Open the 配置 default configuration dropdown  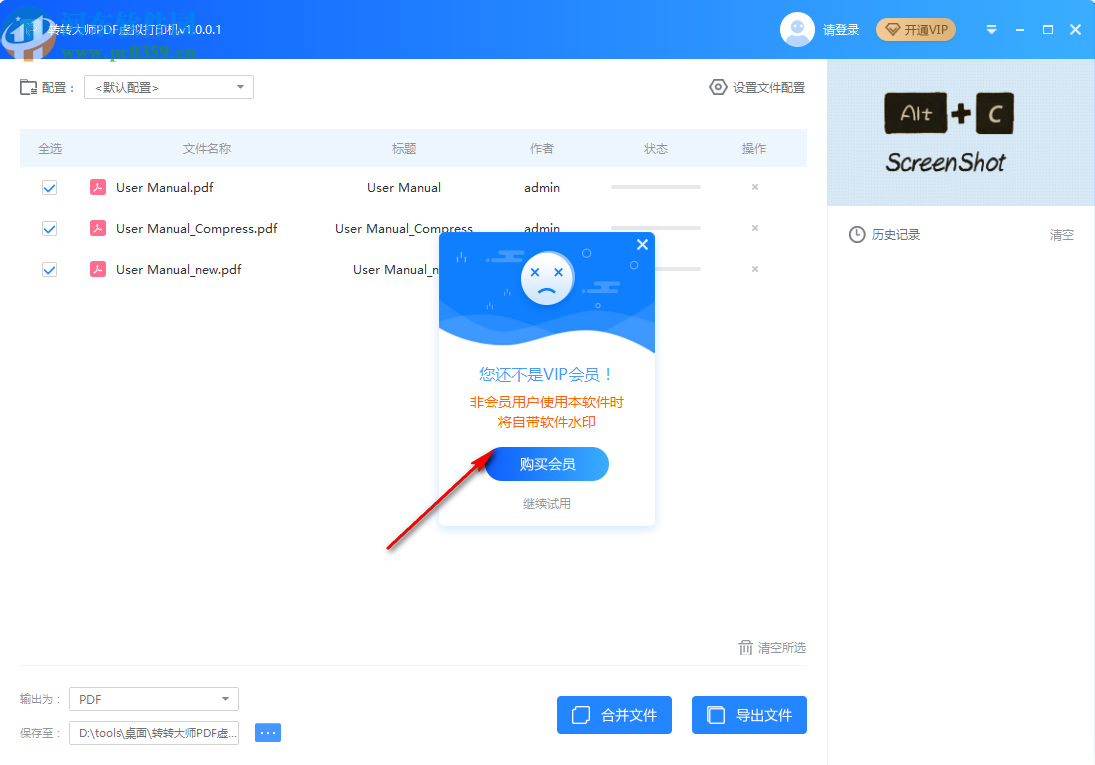[x=169, y=87]
